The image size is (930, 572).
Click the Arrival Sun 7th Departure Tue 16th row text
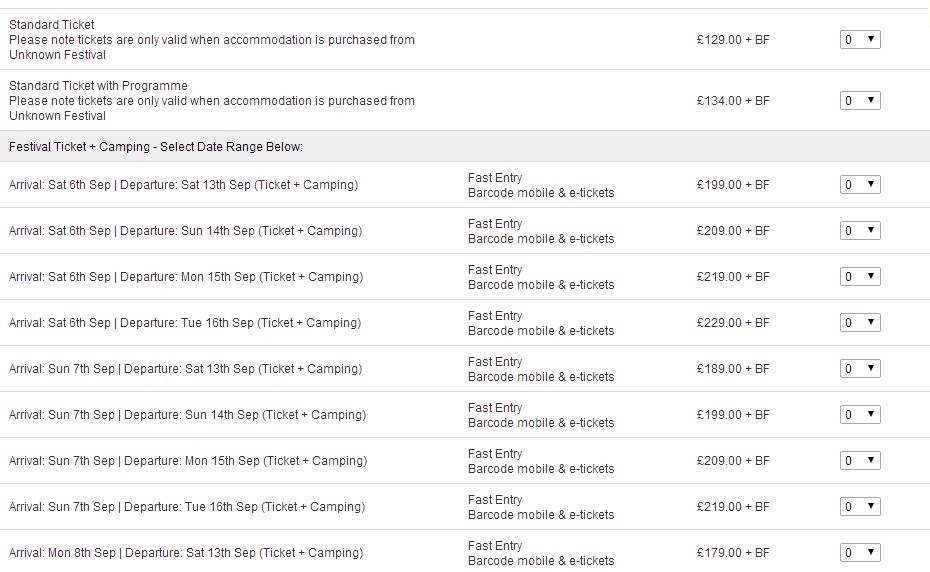click(x=187, y=507)
